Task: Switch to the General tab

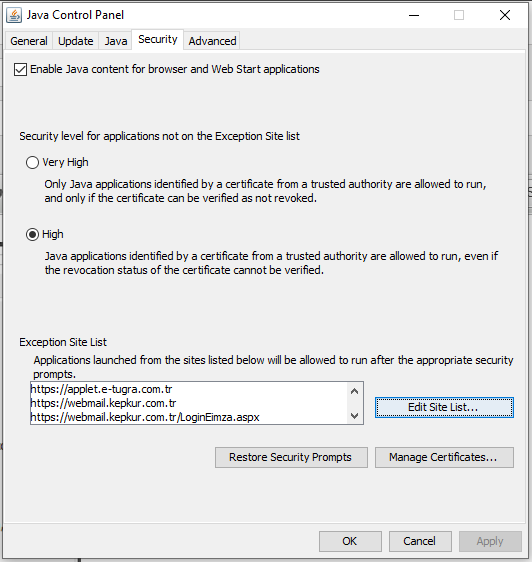Action: click(29, 41)
